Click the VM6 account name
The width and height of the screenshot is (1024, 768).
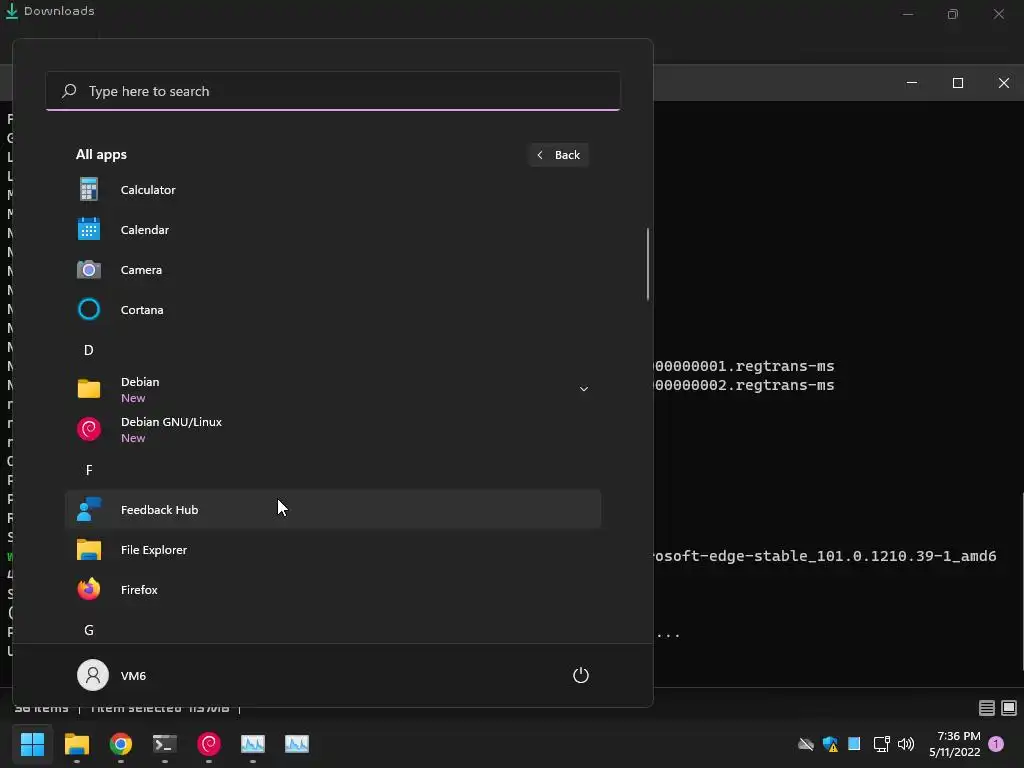click(133, 675)
